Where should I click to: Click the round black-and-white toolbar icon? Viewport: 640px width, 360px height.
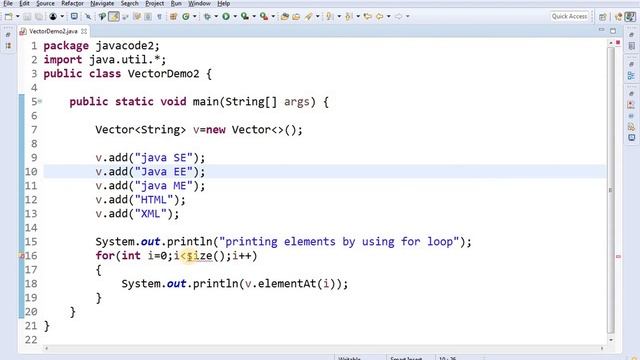[x=53, y=16]
